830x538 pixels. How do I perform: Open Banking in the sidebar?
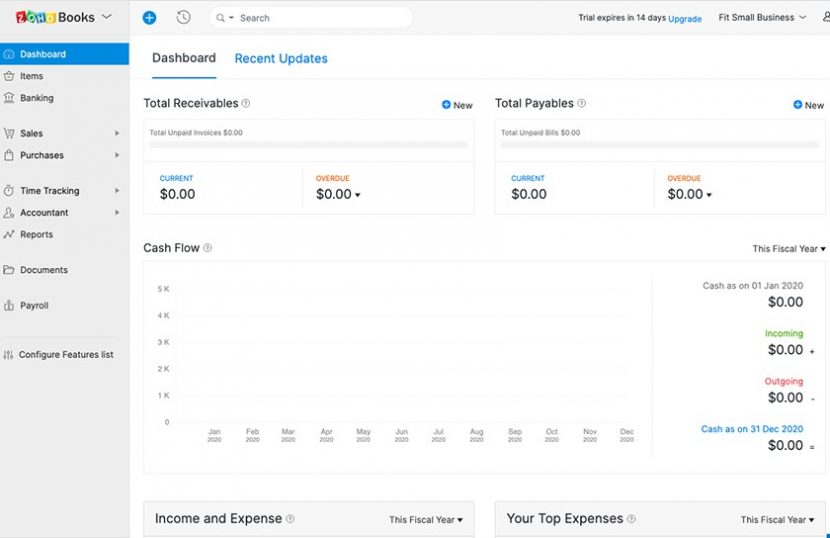tap(64, 97)
